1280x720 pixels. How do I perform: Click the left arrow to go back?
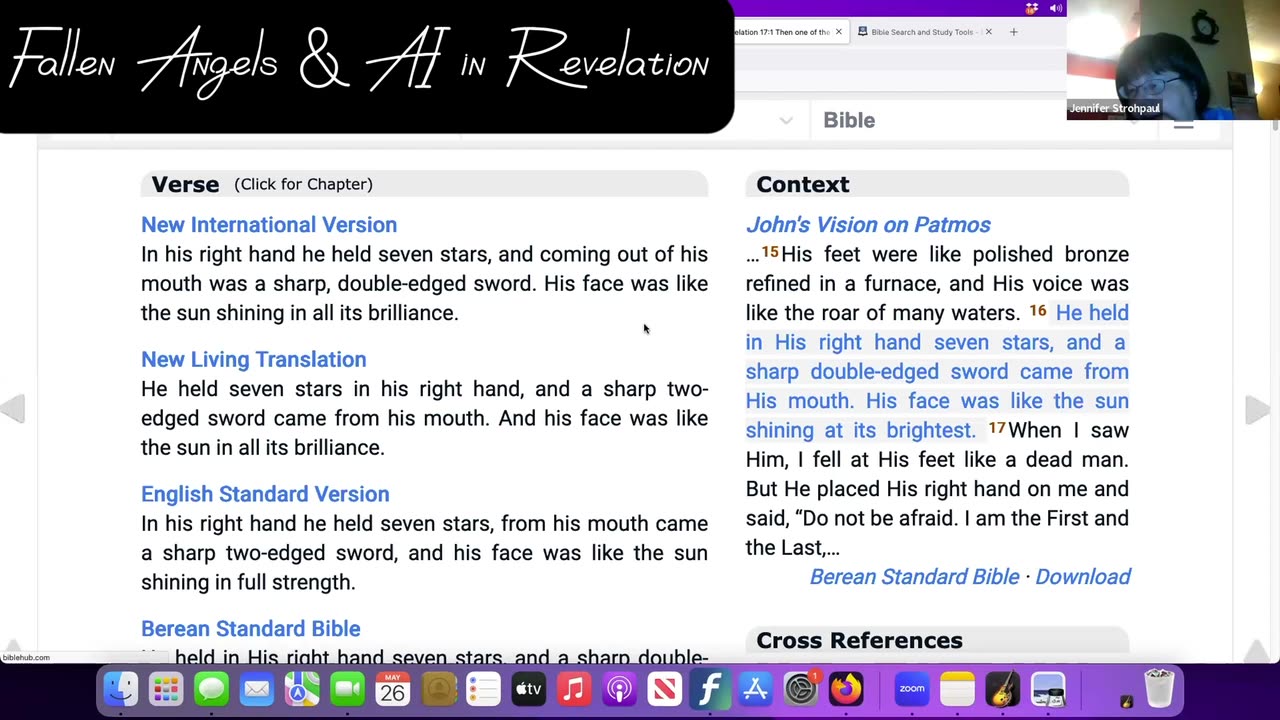[x=15, y=409]
